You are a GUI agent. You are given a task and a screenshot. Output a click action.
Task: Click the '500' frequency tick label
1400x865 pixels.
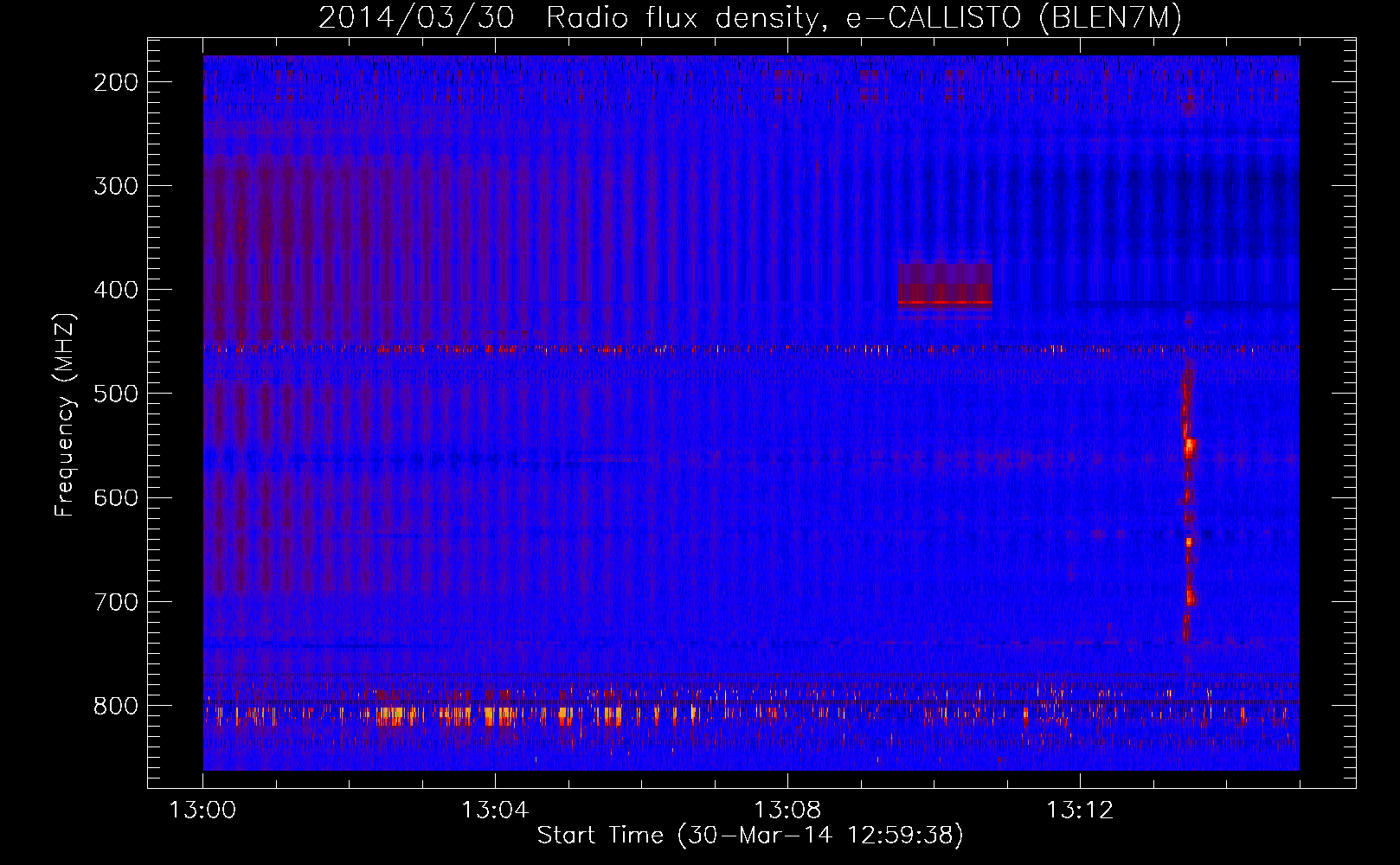tap(116, 394)
